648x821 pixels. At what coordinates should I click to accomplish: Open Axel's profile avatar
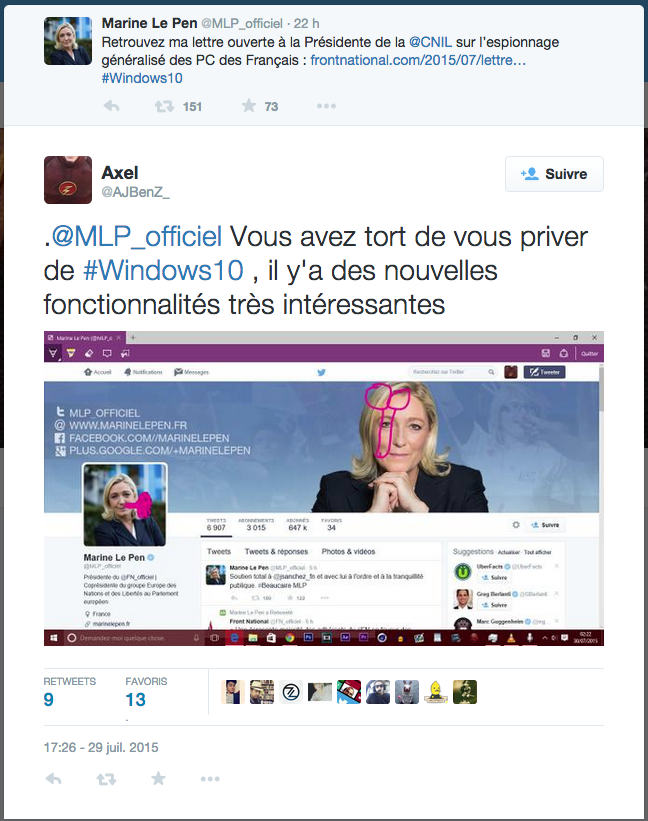(68, 180)
